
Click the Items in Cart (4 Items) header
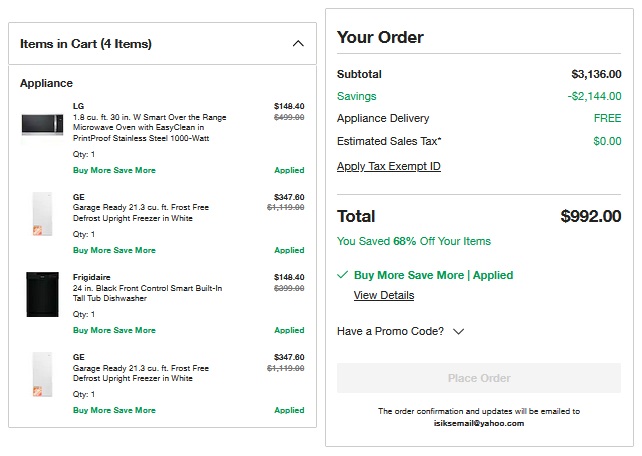pyautogui.click(x=86, y=44)
